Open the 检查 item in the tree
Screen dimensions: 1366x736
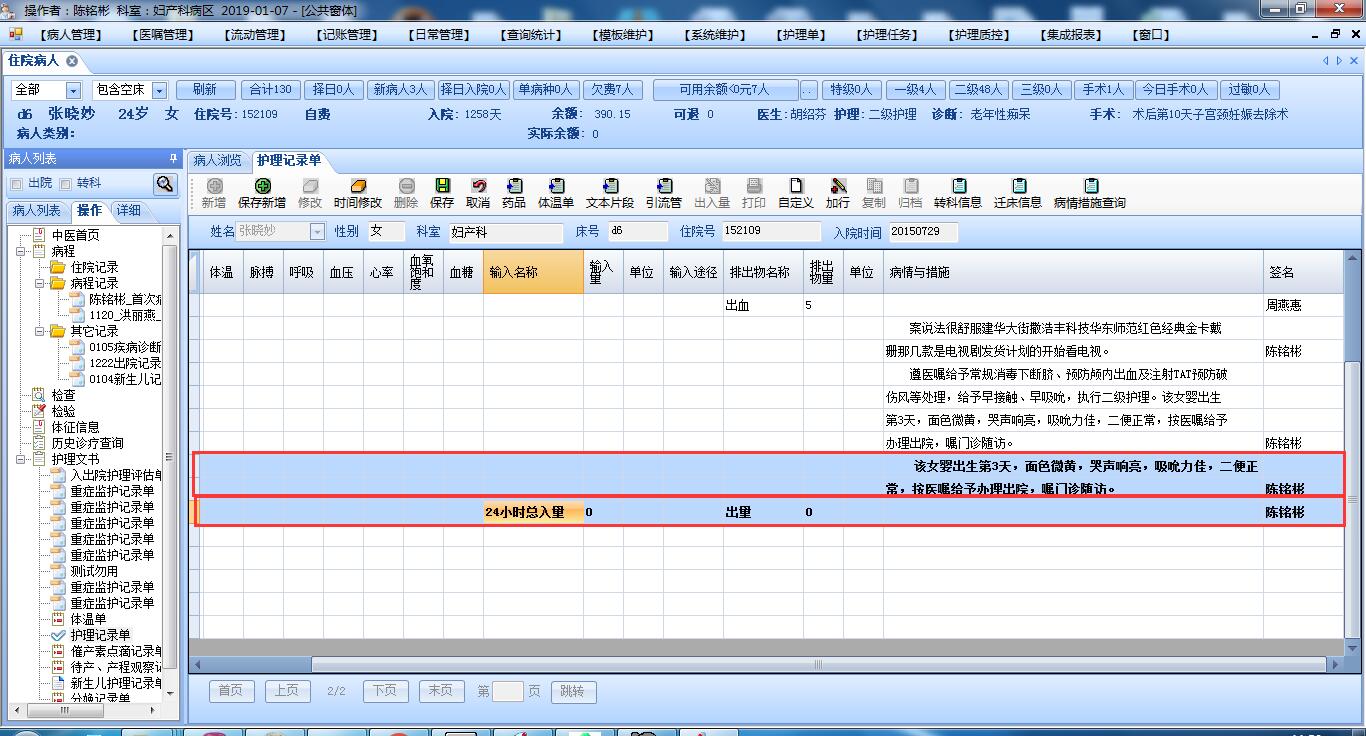coord(63,395)
